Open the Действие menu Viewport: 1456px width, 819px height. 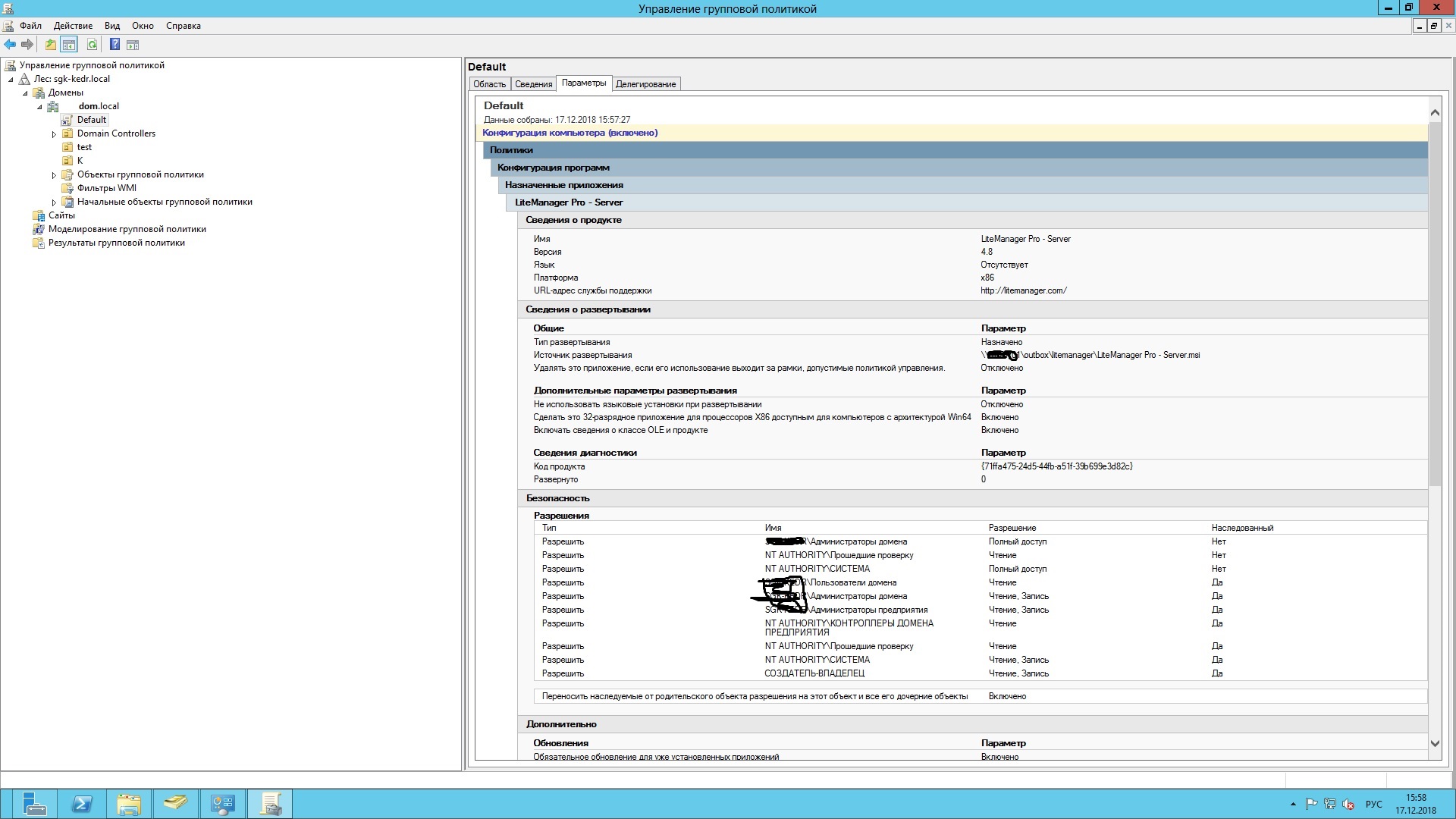pos(73,26)
